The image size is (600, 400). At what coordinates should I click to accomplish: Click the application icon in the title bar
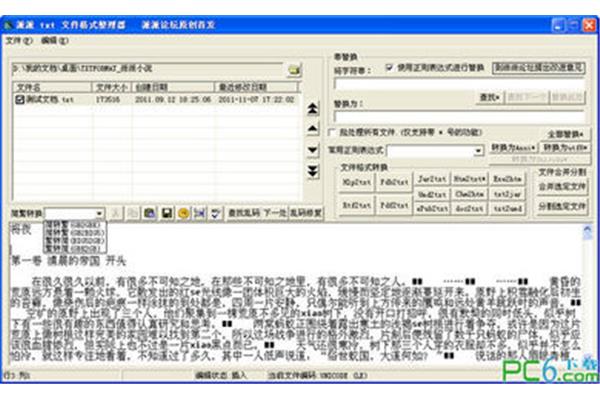8,25
